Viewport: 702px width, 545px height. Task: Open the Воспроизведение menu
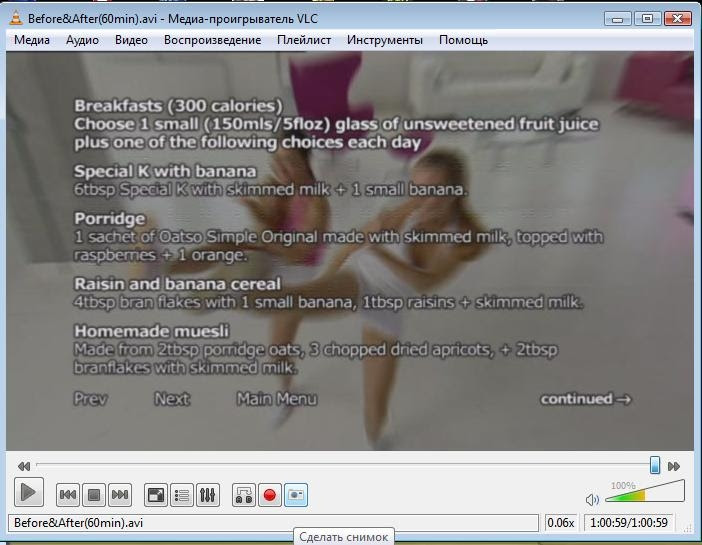[212, 40]
